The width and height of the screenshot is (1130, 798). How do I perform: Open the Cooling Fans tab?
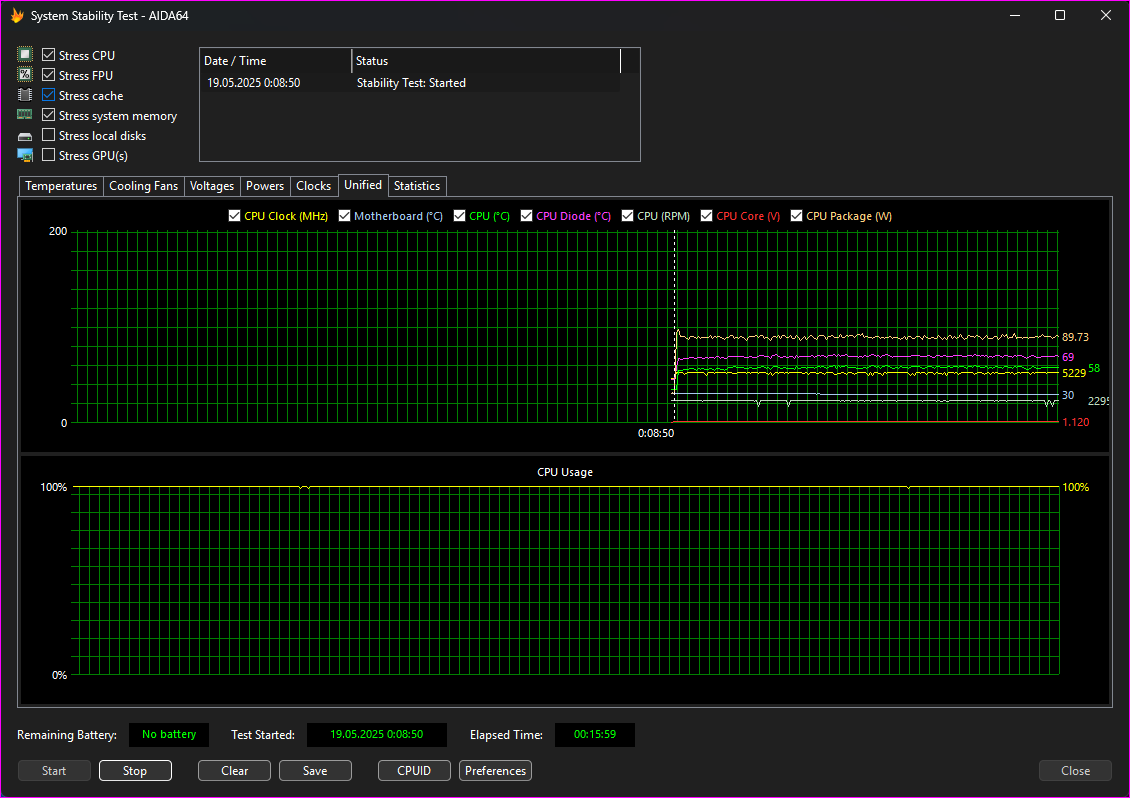(143, 186)
